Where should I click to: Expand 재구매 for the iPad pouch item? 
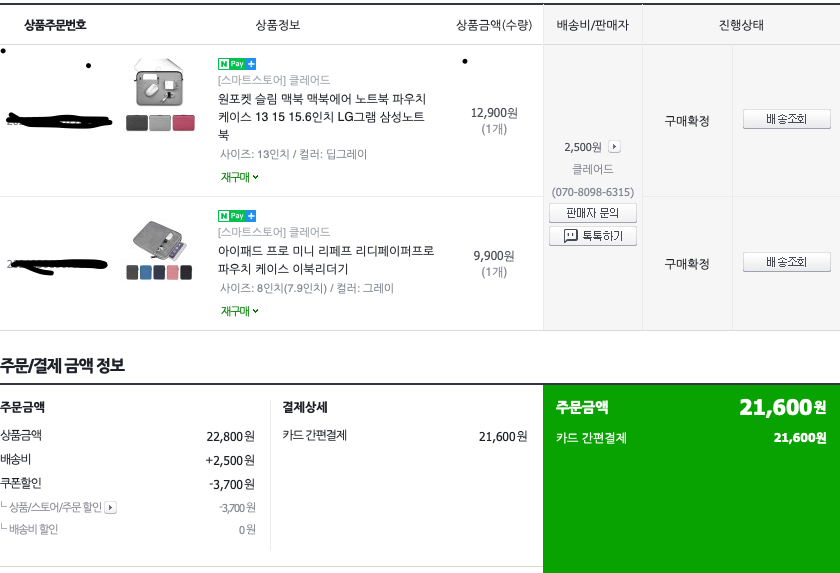click(x=240, y=311)
